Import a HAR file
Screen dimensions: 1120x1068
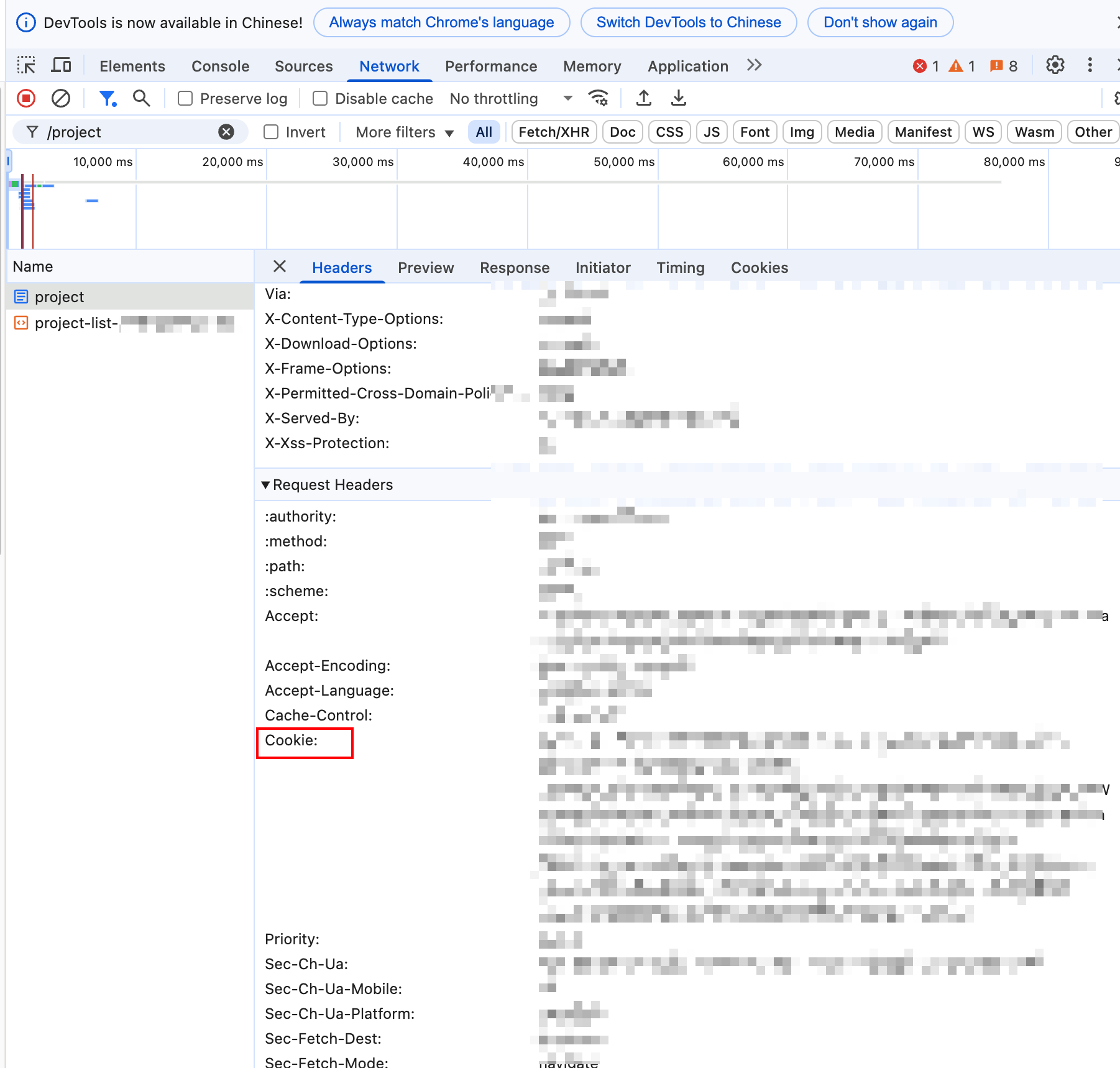pos(644,98)
